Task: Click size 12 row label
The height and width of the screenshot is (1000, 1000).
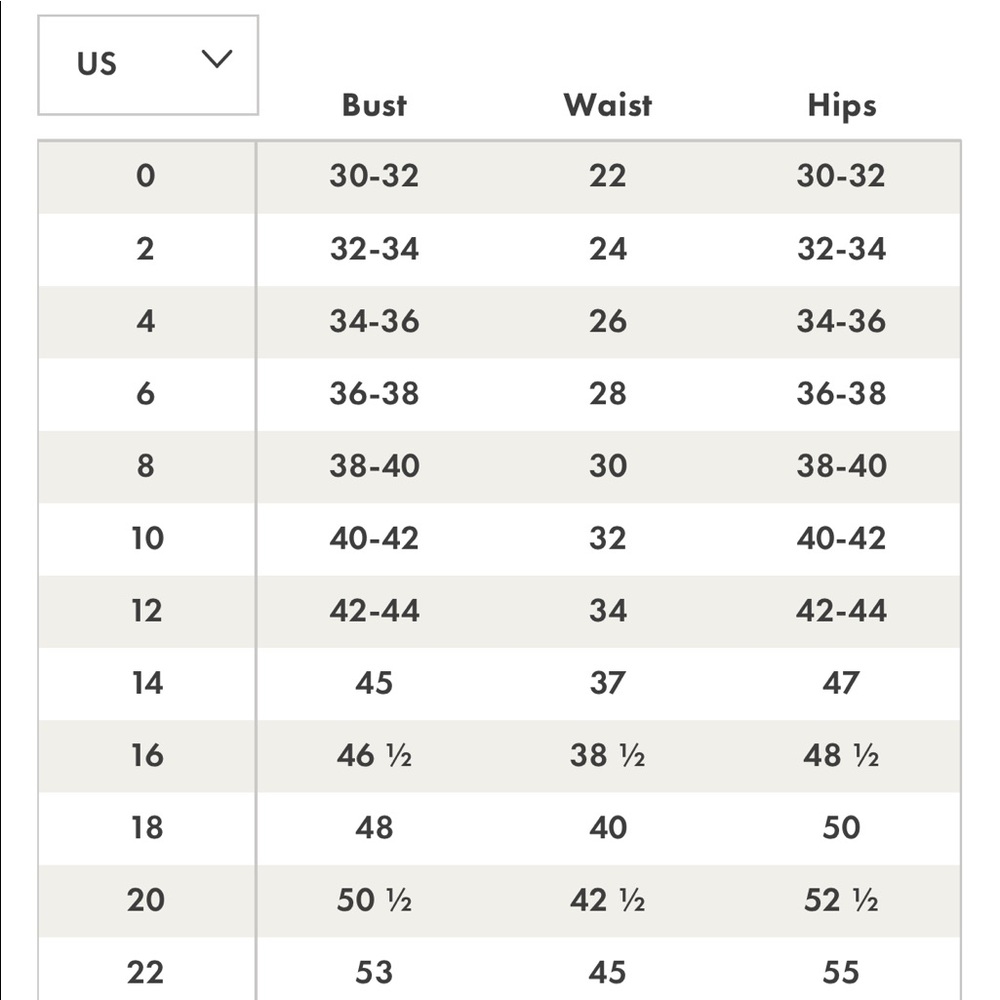Action: pyautogui.click(x=147, y=611)
